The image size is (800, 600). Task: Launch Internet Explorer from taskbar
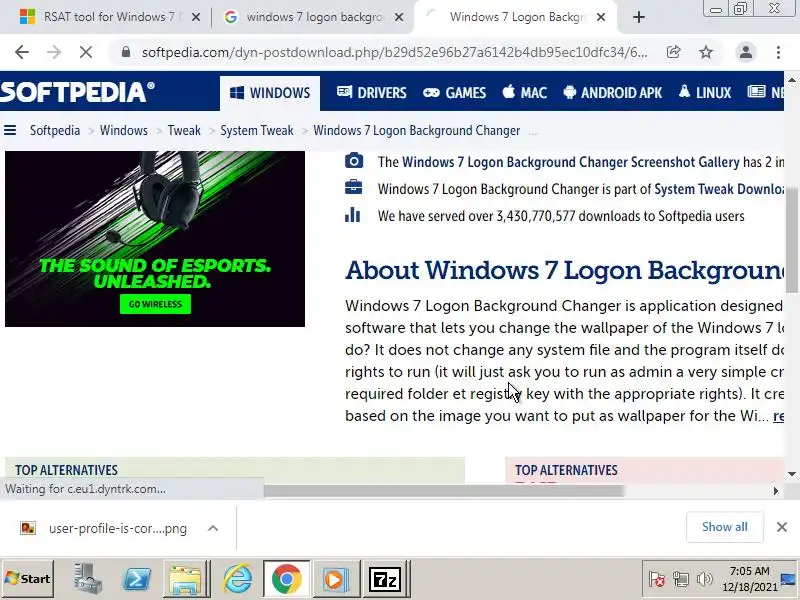[x=238, y=579]
